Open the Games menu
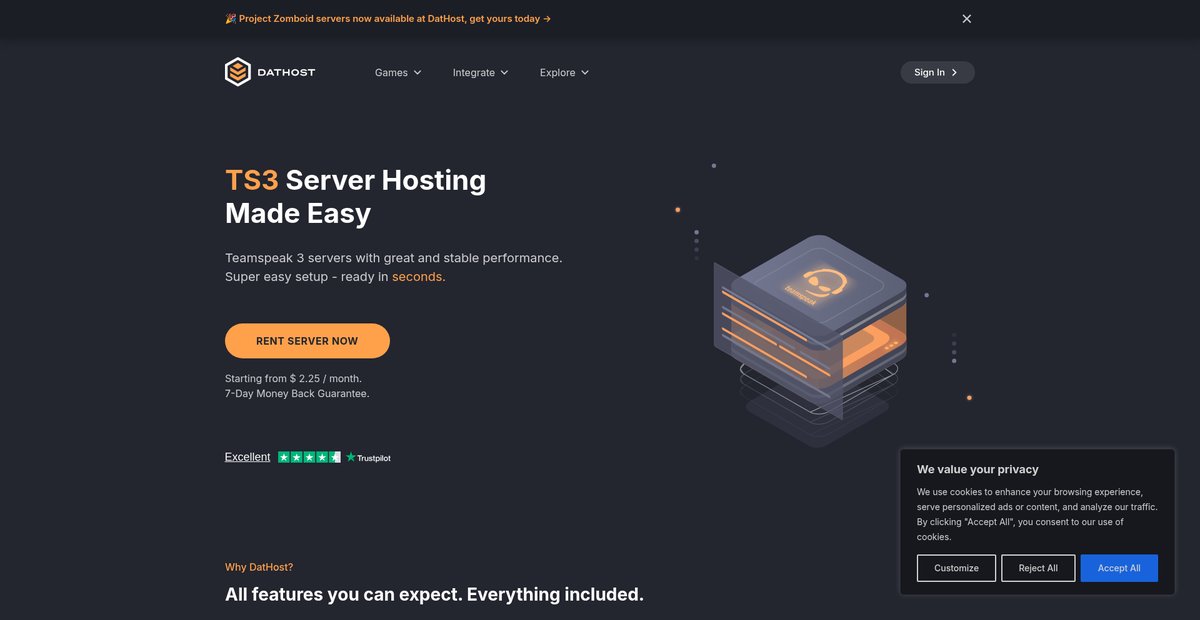 (x=398, y=73)
